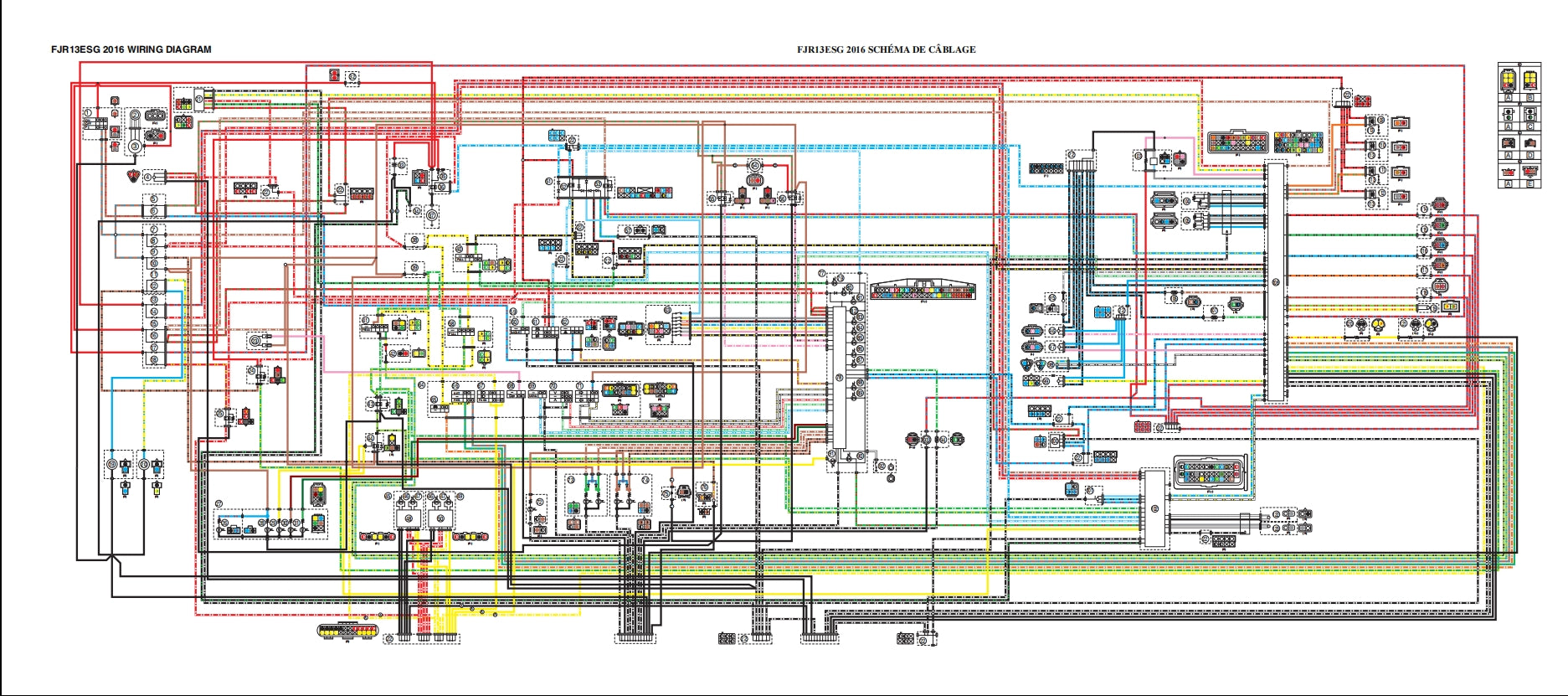The height and width of the screenshot is (696, 1568).
Task: Select the wide multicolored ECU connector at center
Action: pos(923,291)
